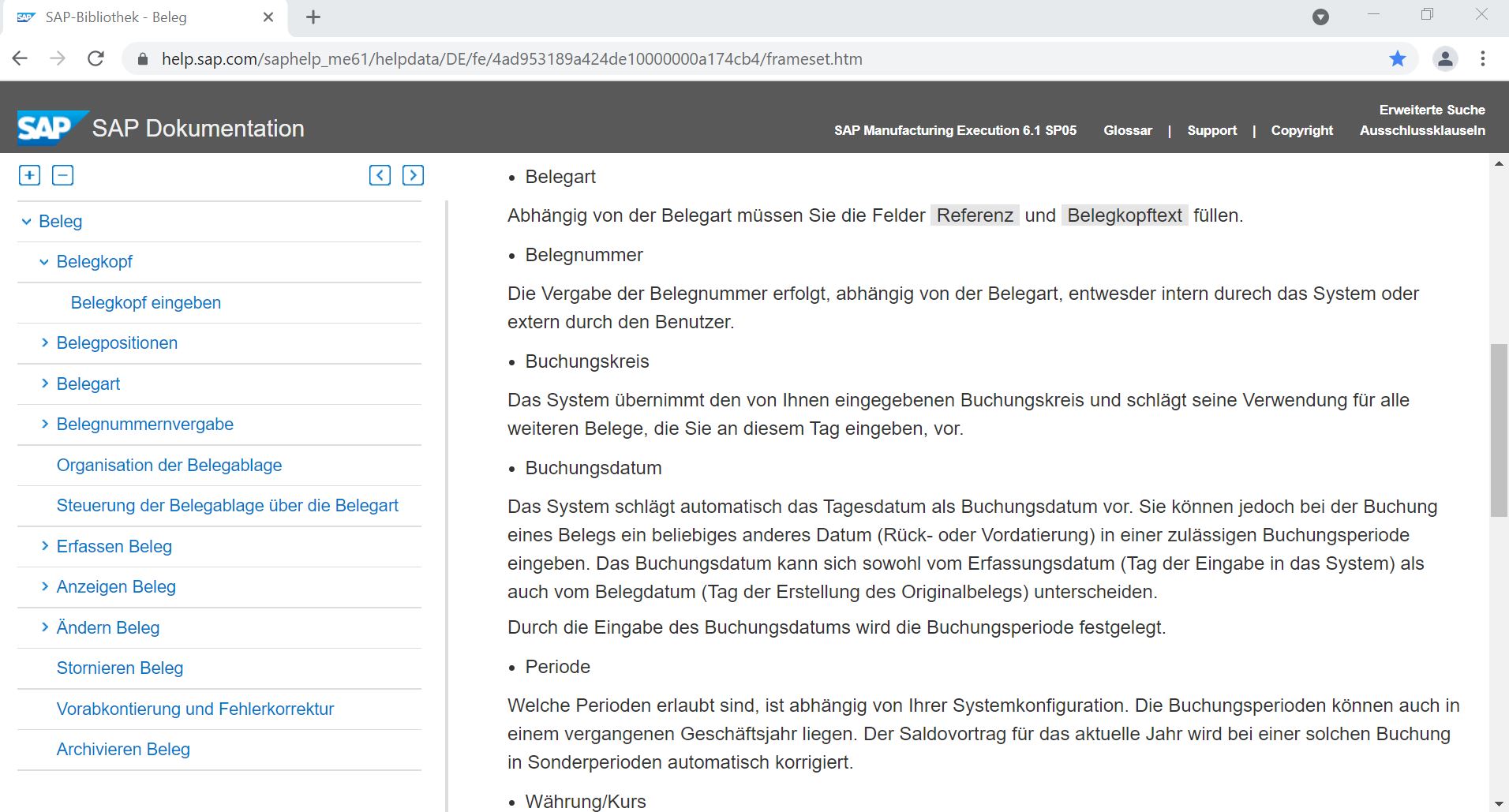
Task: Open the Belegpositionen link
Action: [117, 342]
